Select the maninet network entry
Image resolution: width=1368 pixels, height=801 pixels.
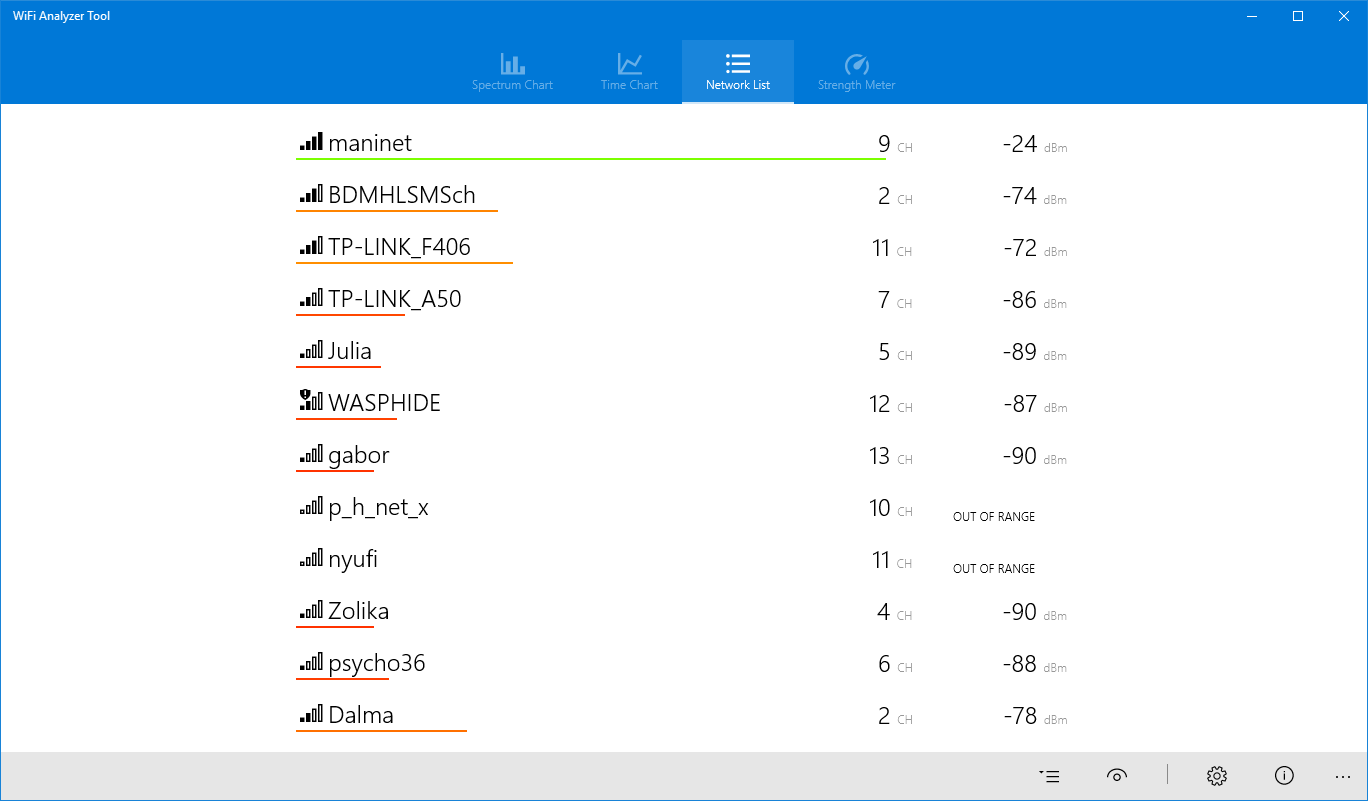pyautogui.click(x=372, y=142)
